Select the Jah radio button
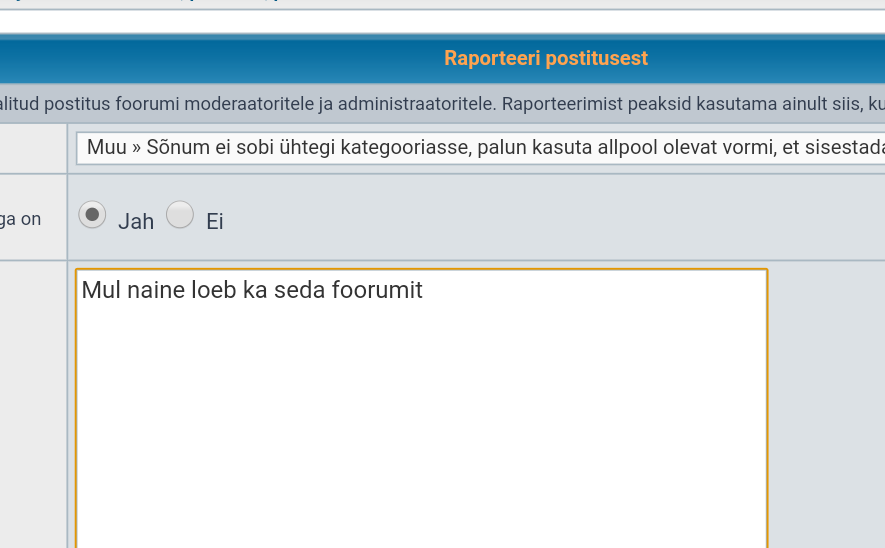The height and width of the screenshot is (548, 885). coord(92,215)
